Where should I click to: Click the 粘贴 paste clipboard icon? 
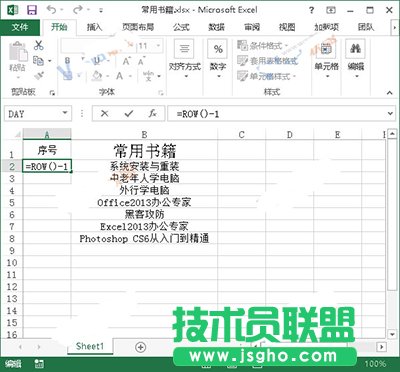18,52
